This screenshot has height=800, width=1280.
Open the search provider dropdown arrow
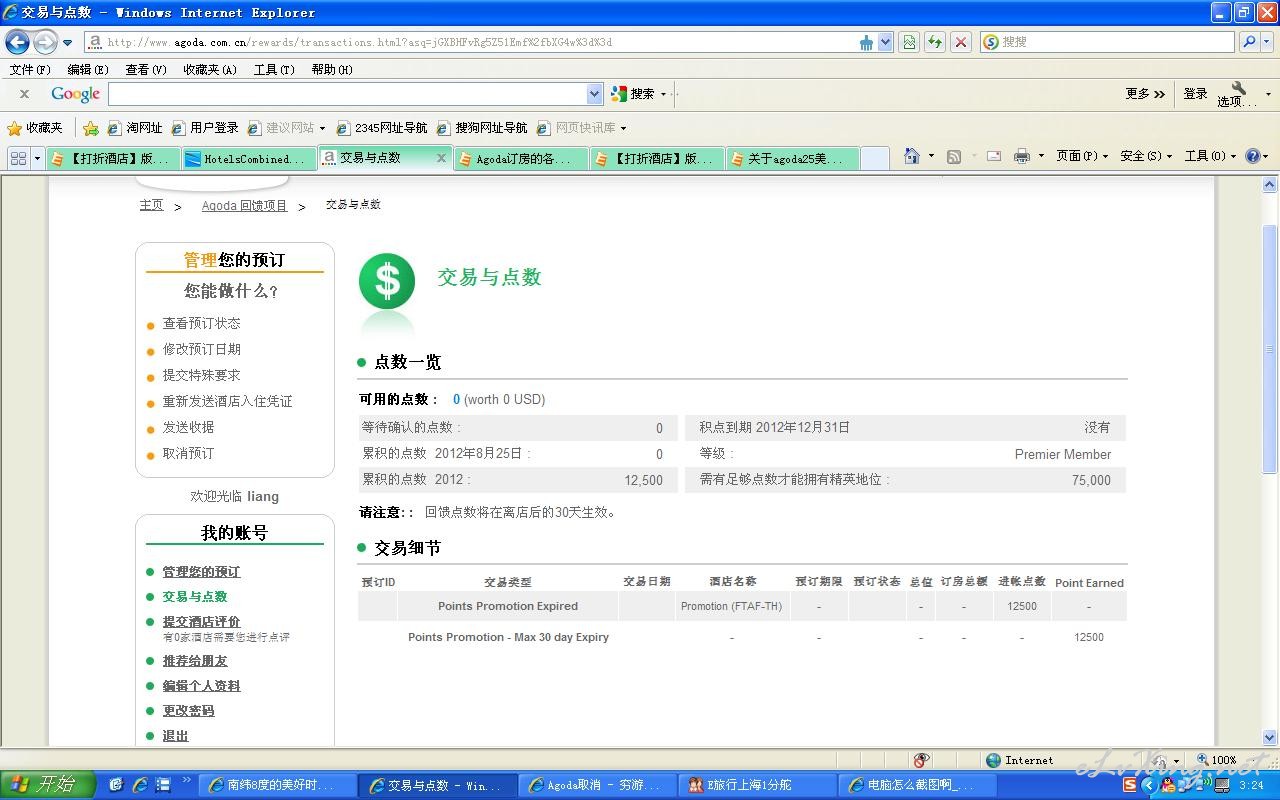click(1267, 42)
